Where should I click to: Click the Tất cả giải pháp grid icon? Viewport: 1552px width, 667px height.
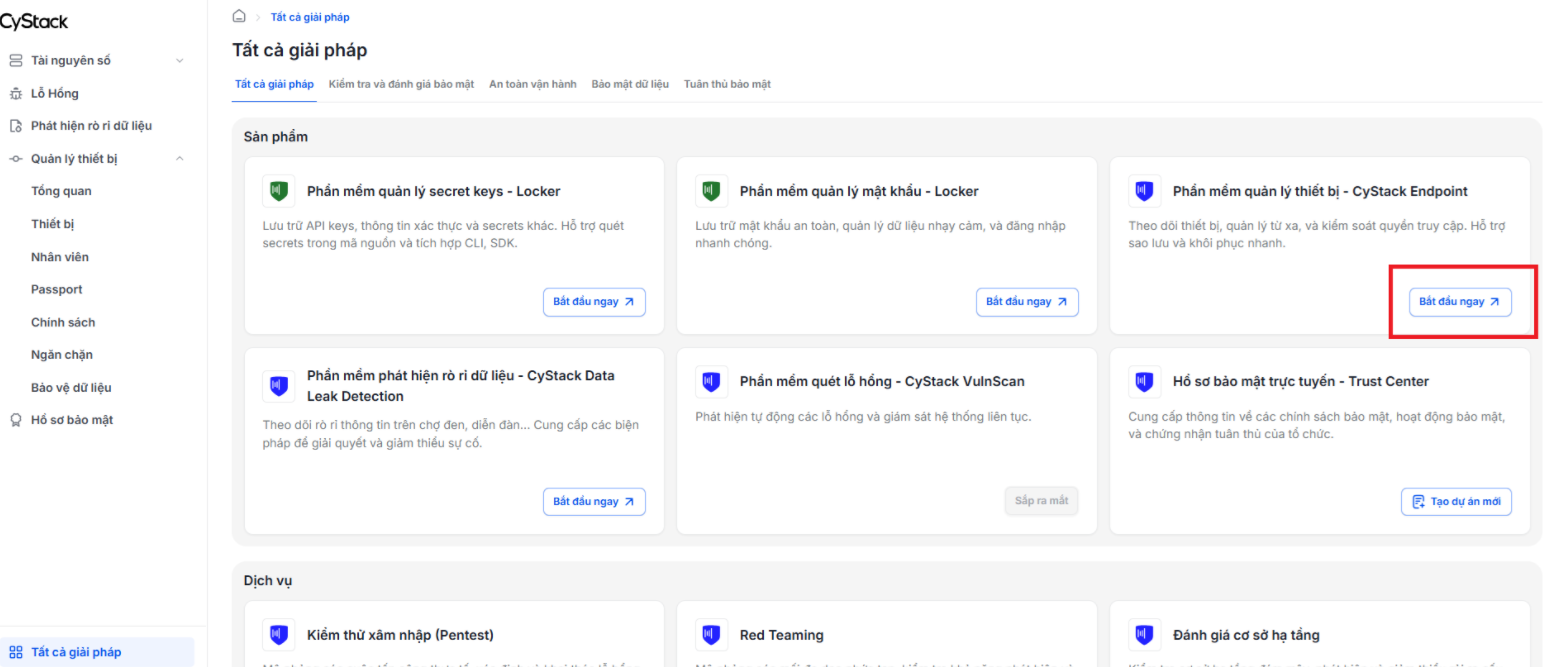15,652
